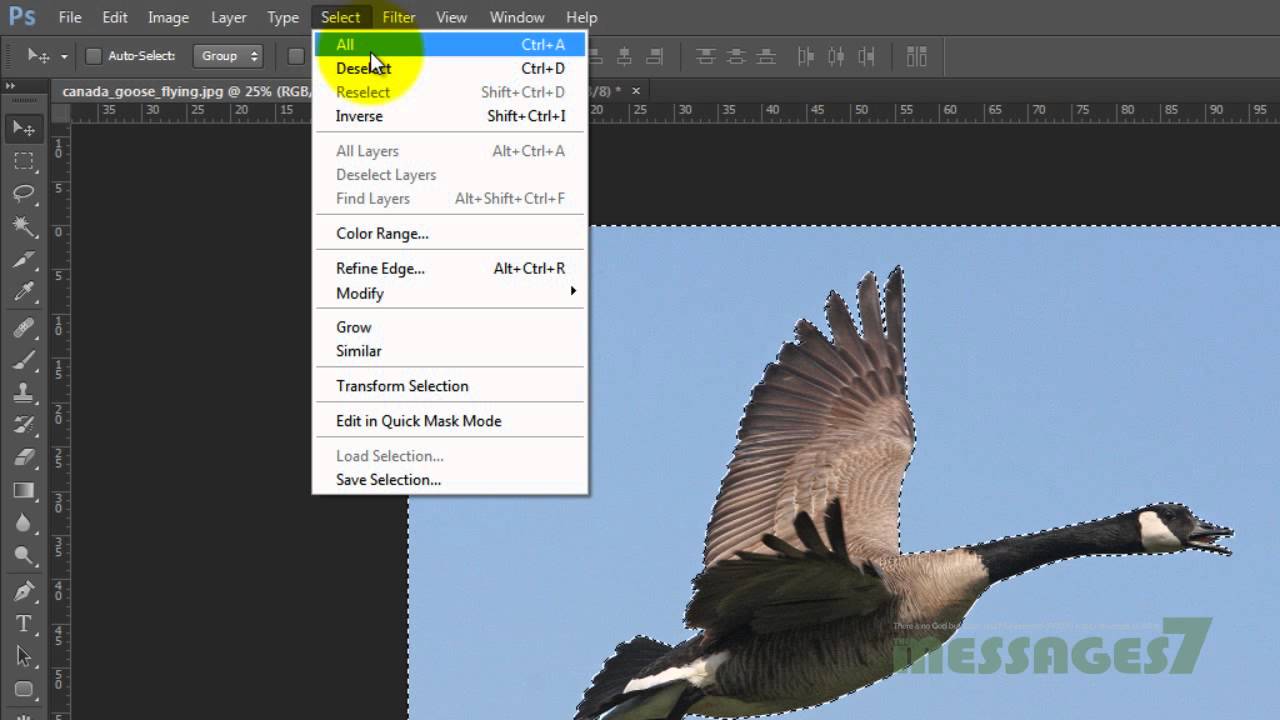Image resolution: width=1280 pixels, height=720 pixels.
Task: Expand the Modify submenu
Action: tap(450, 293)
